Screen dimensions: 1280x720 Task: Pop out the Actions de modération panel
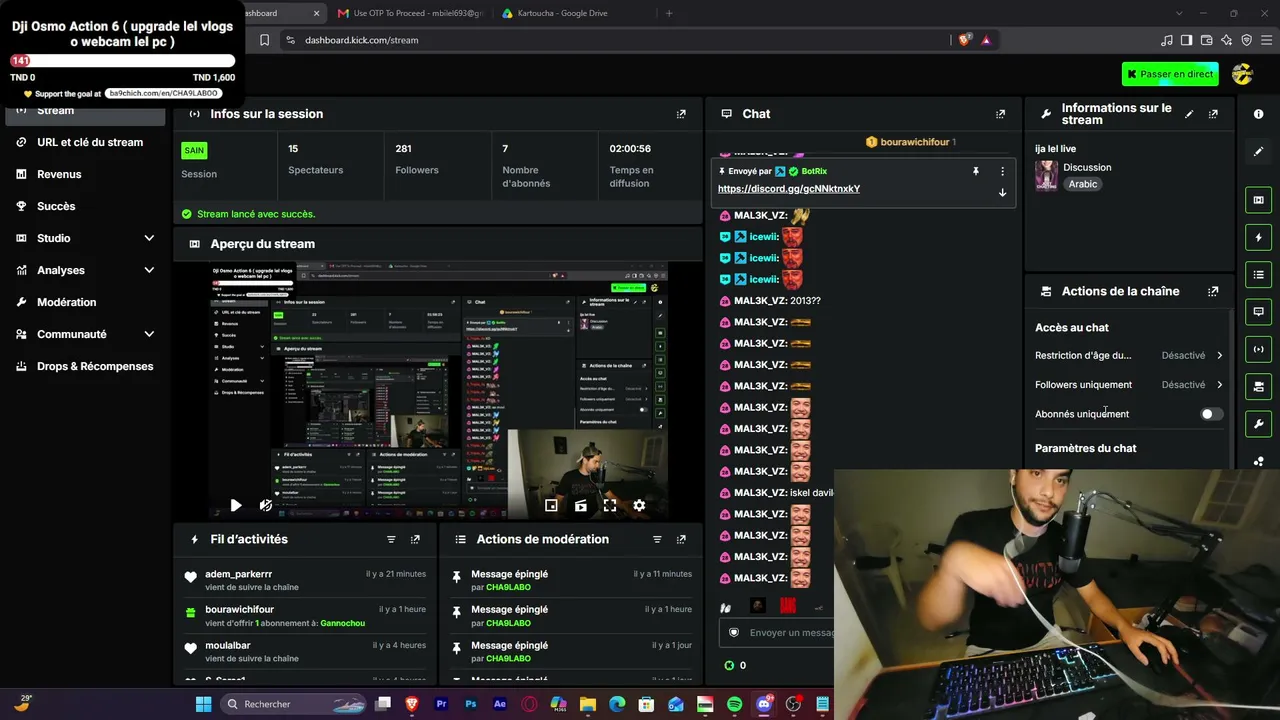(681, 539)
